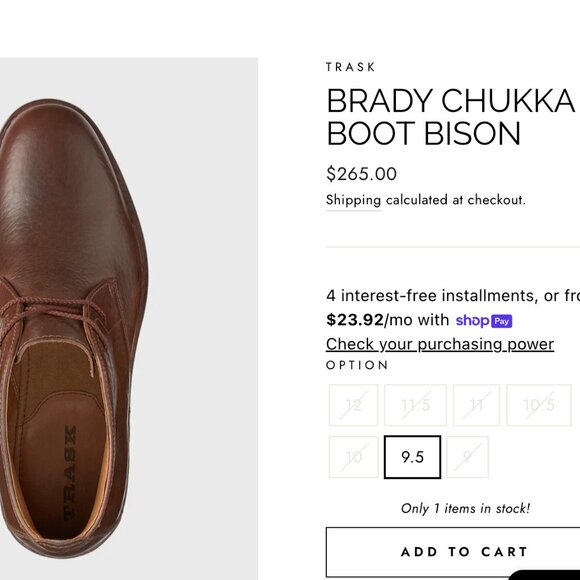
Task: Click the $265.00 price
Action: (x=361, y=174)
